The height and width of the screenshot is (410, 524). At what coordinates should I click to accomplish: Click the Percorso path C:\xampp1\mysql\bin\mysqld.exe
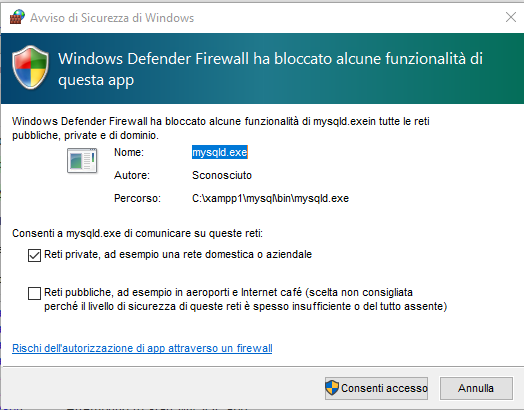click(270, 198)
